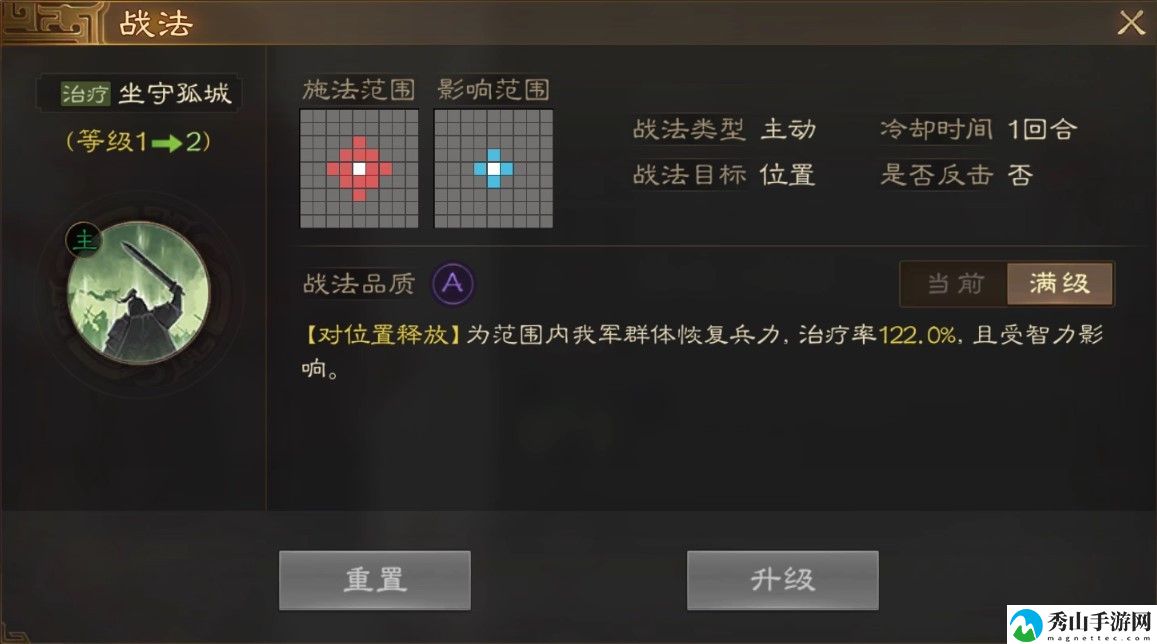Click the 重置 button

tap(375, 580)
